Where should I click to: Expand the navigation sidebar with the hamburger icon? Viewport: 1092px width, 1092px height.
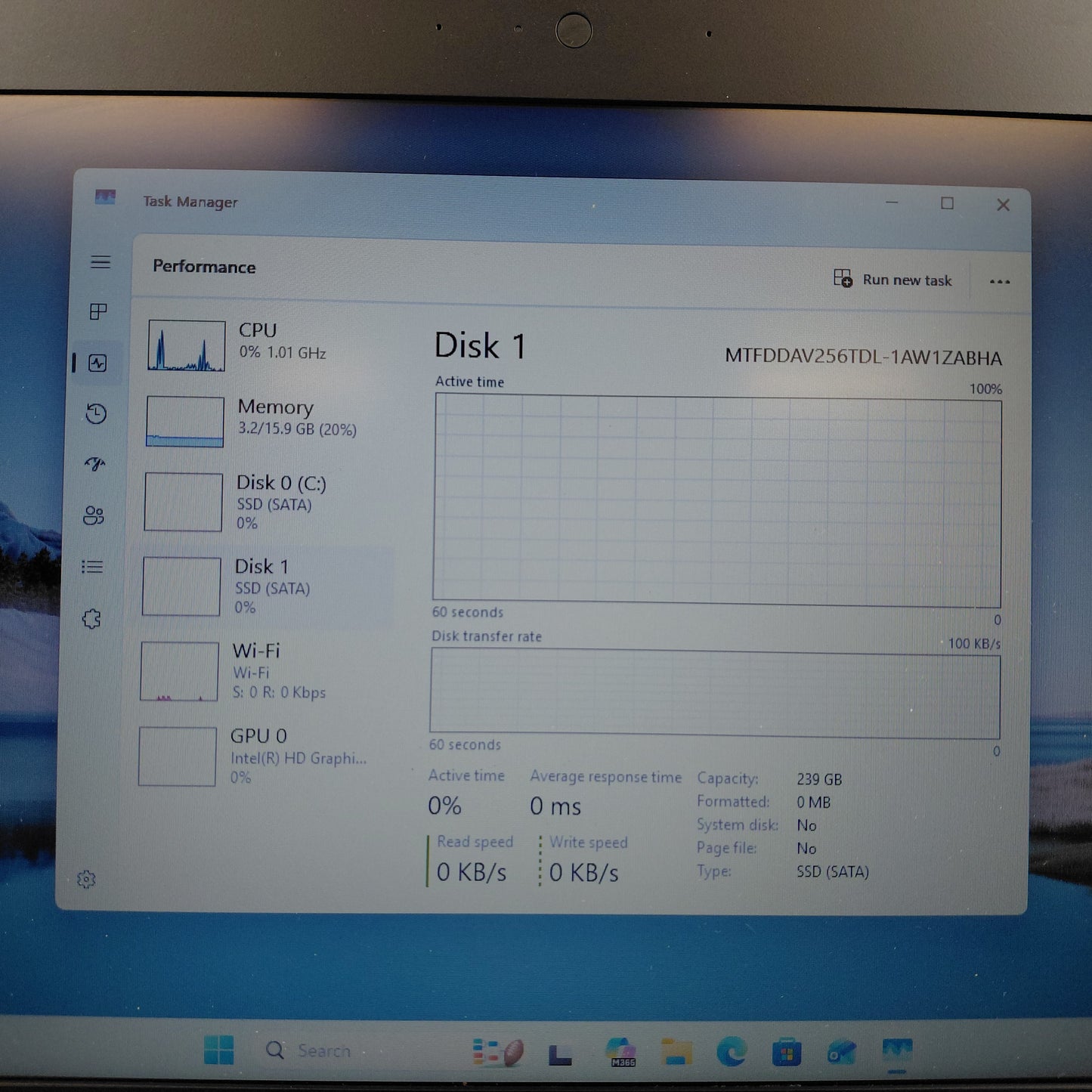[x=101, y=262]
